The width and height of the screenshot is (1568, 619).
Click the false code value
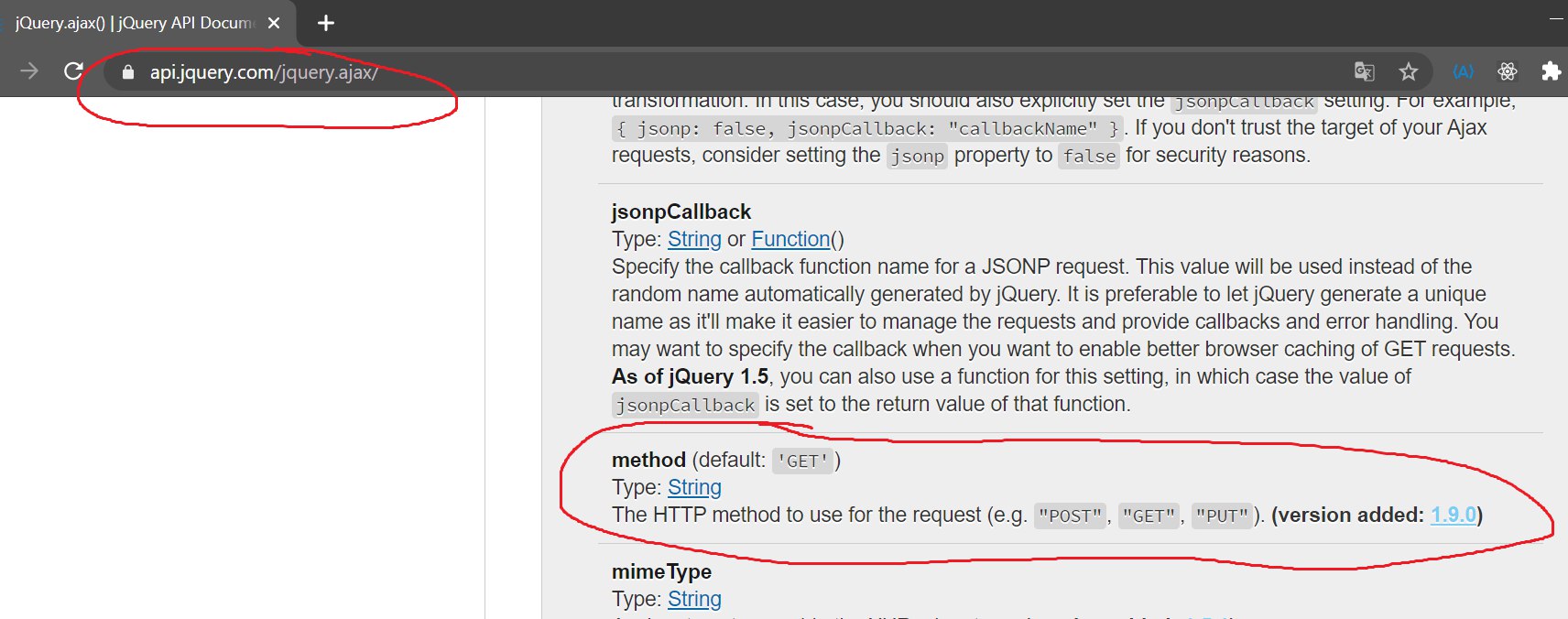pos(1089,156)
